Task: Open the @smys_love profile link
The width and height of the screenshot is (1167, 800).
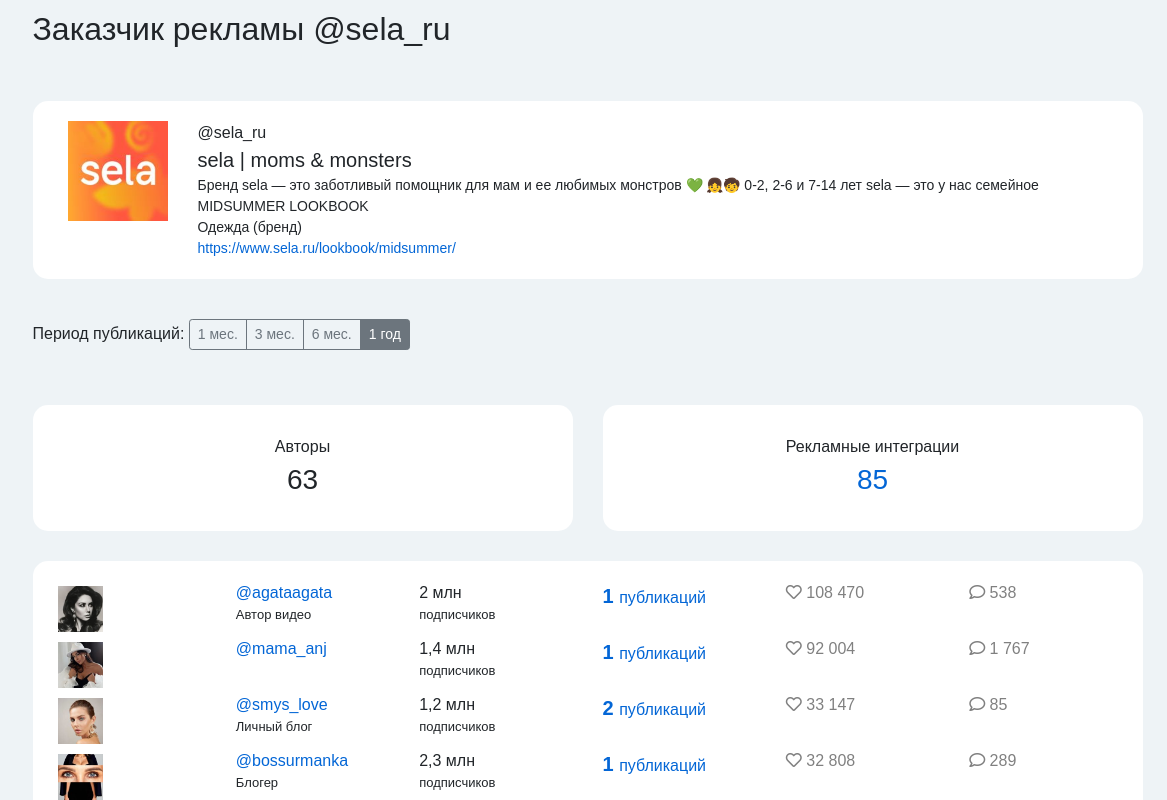Action: click(x=281, y=704)
